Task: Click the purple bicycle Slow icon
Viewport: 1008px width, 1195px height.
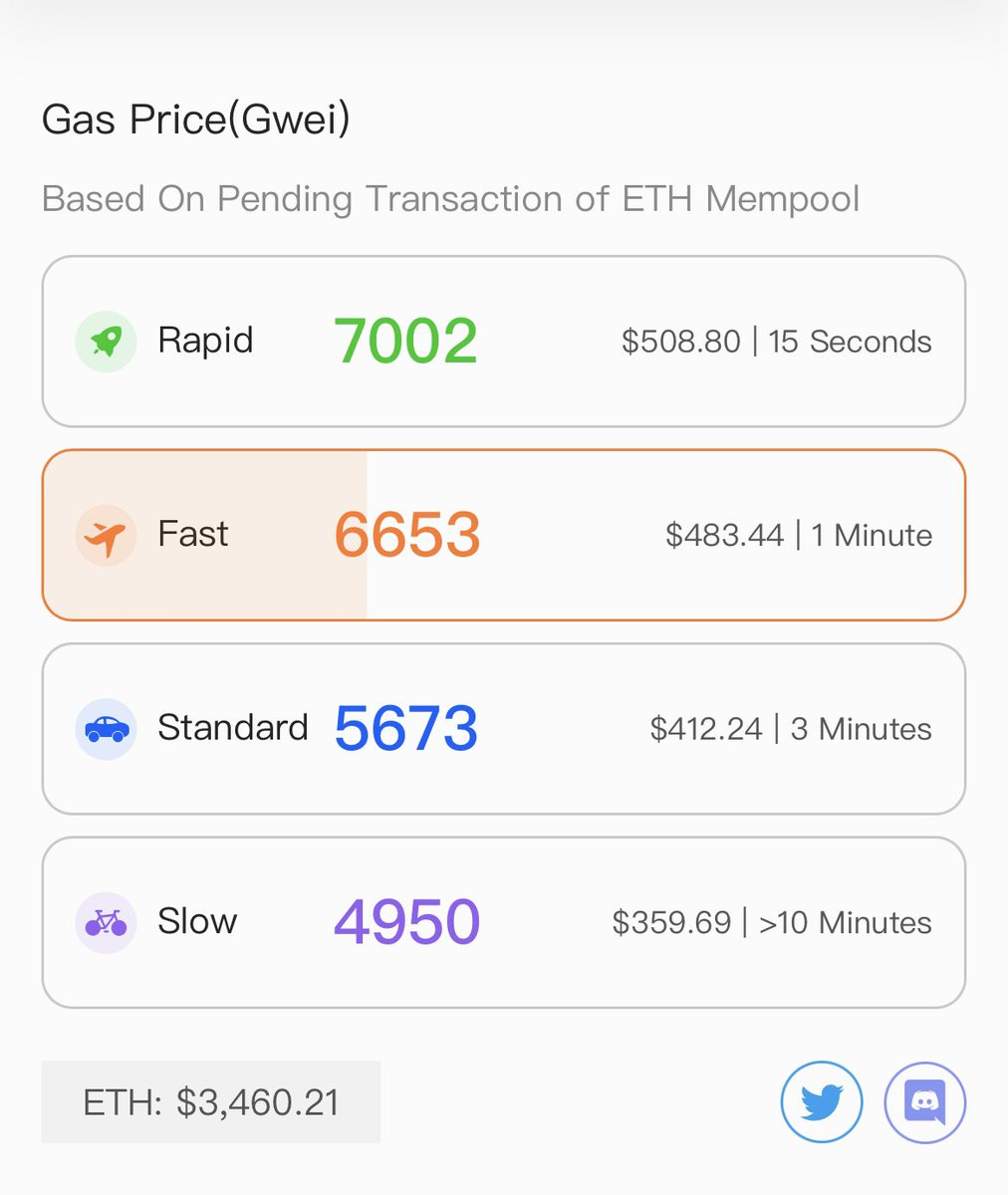Action: pos(106,922)
